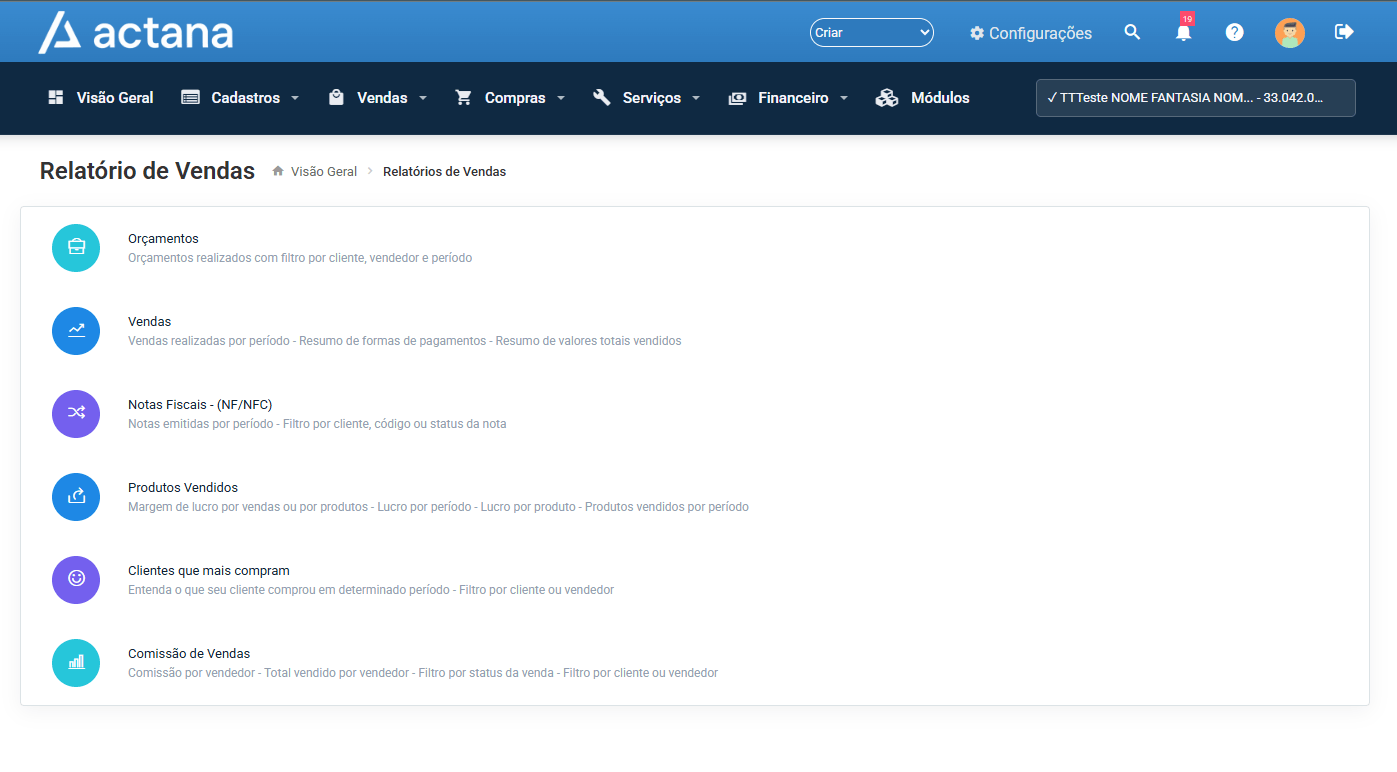Click description 'Comissão por vendedor - Total vendido'
Viewport: 1397px width, 772px height.
(x=423, y=673)
